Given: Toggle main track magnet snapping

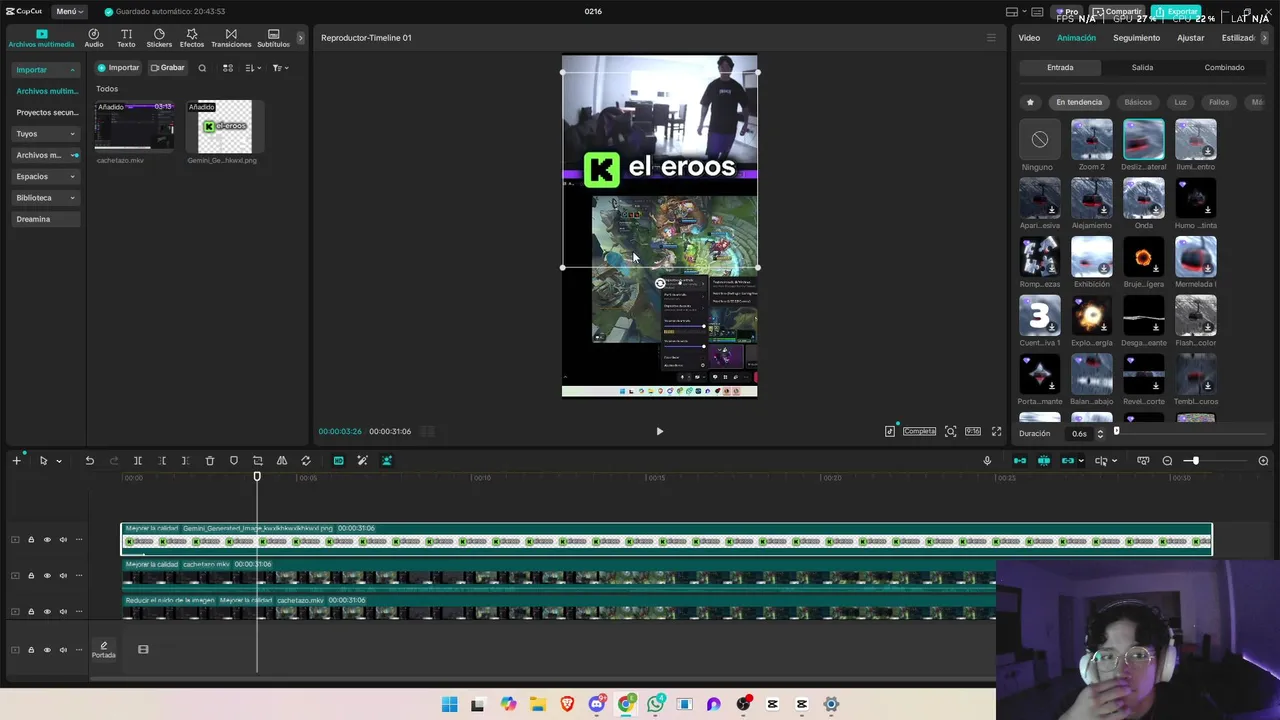Looking at the screenshot, I should 1020,461.
